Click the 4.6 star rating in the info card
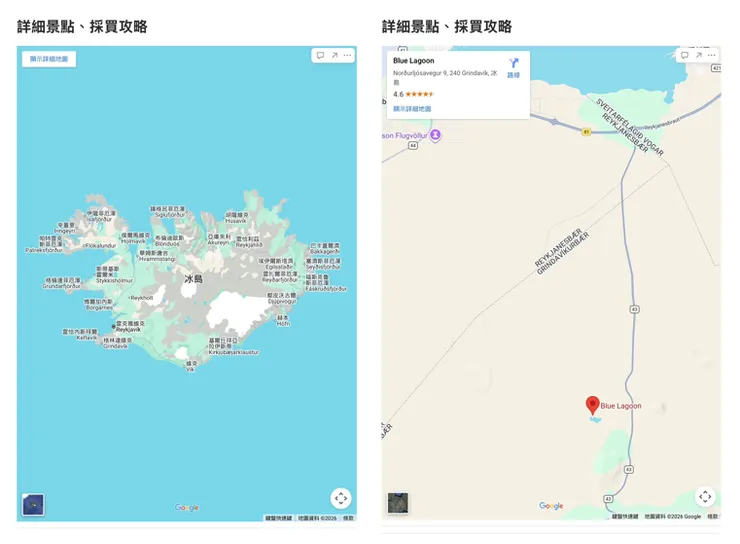The height and width of the screenshot is (544, 740). [413, 94]
